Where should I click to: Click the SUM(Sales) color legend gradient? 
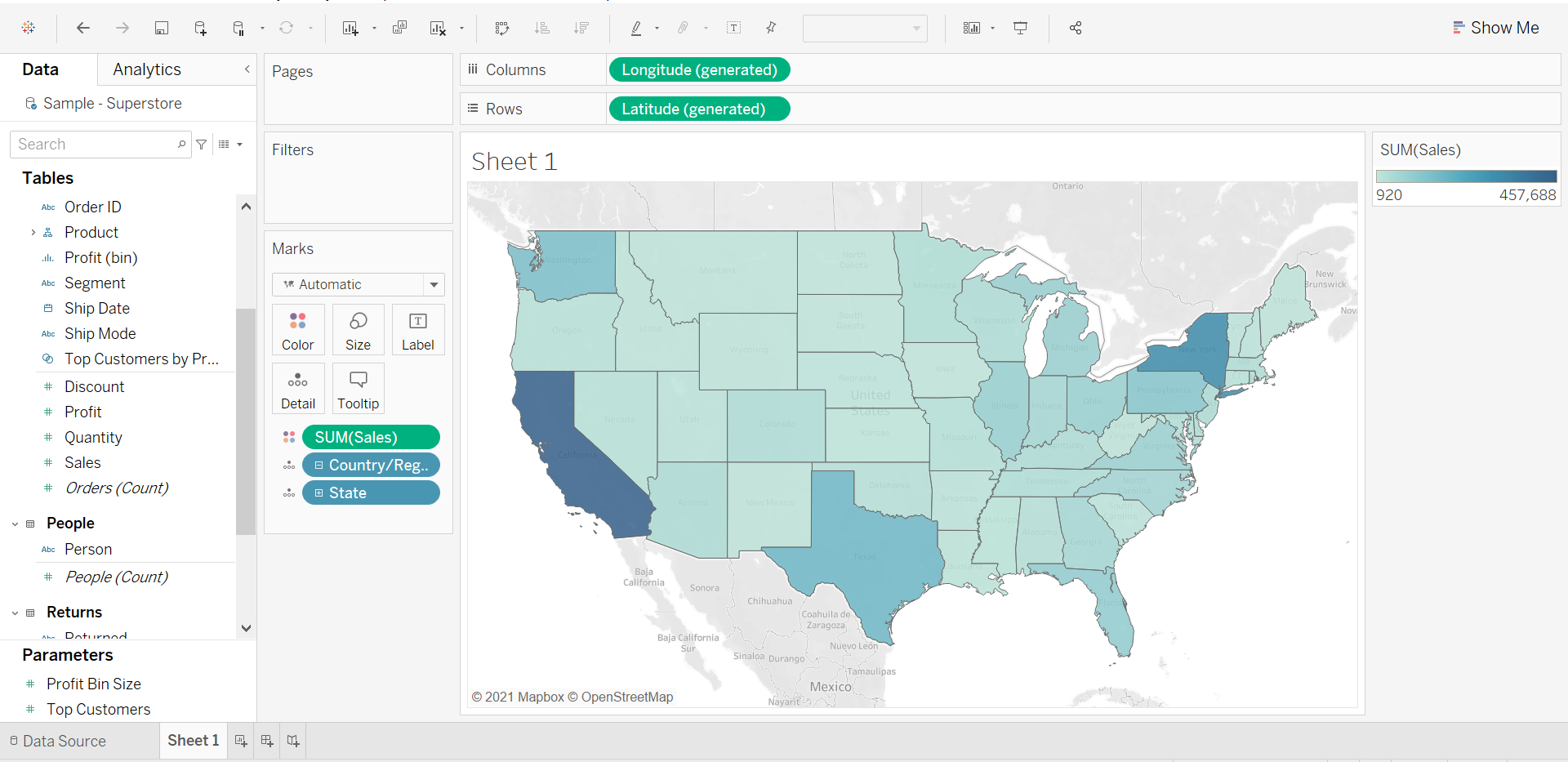(x=1466, y=176)
